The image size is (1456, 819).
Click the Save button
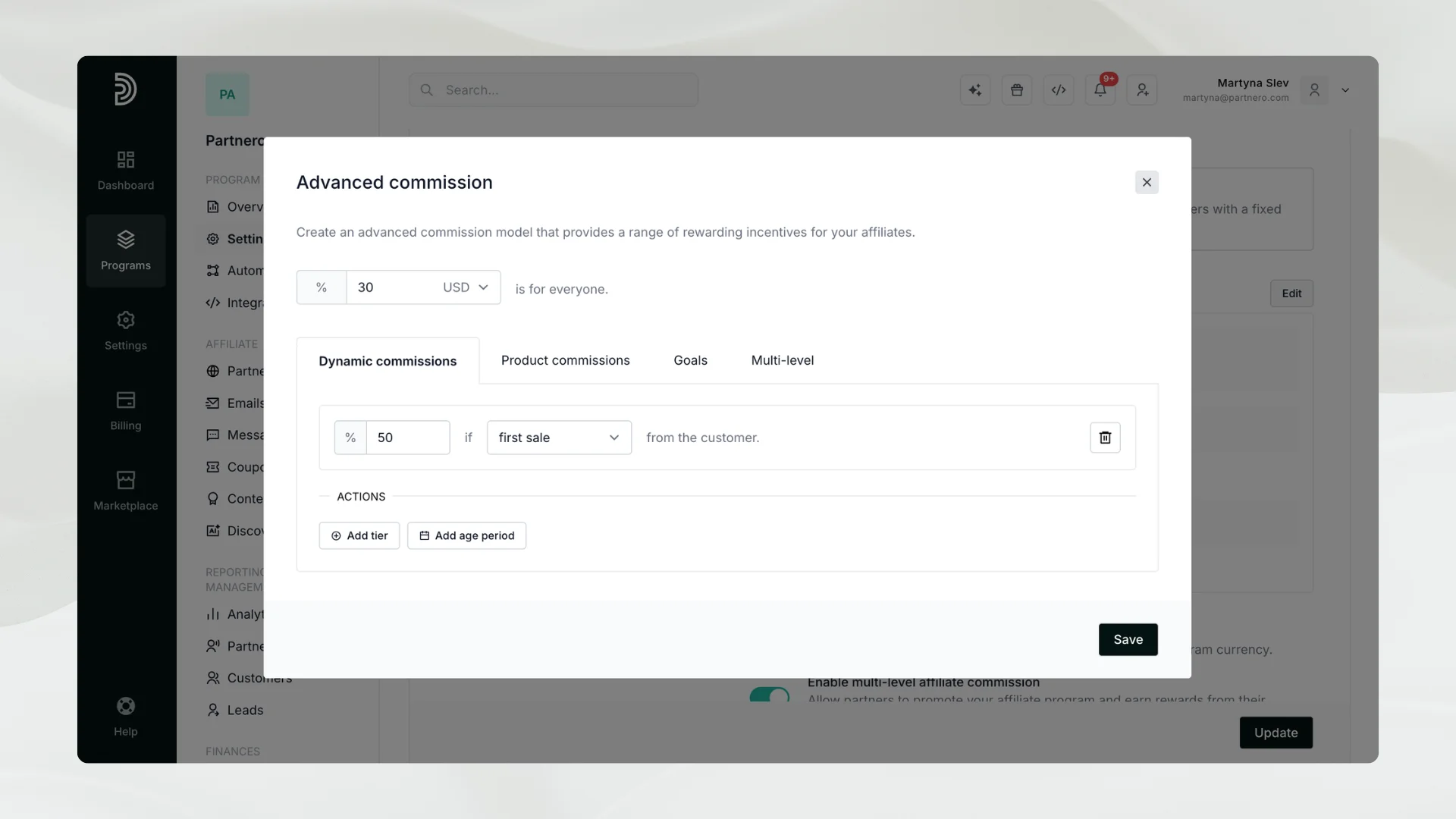pyautogui.click(x=1128, y=639)
